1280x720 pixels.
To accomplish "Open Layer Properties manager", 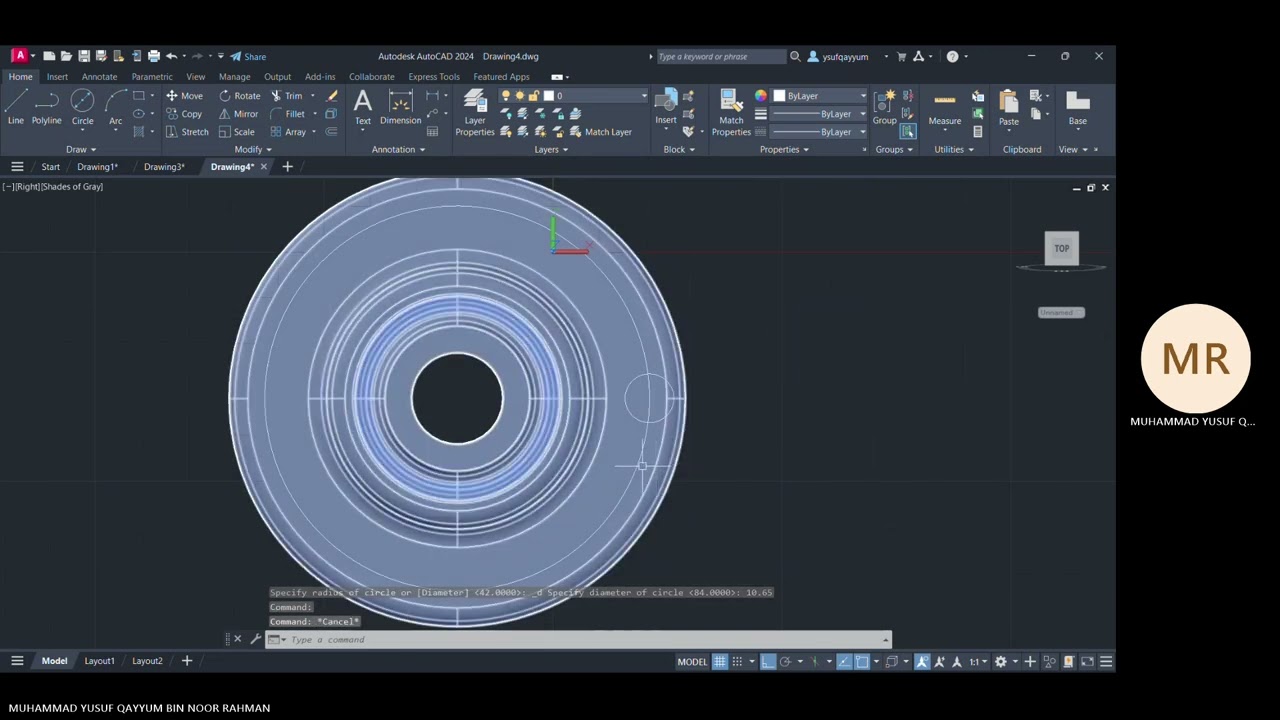I will (x=475, y=112).
